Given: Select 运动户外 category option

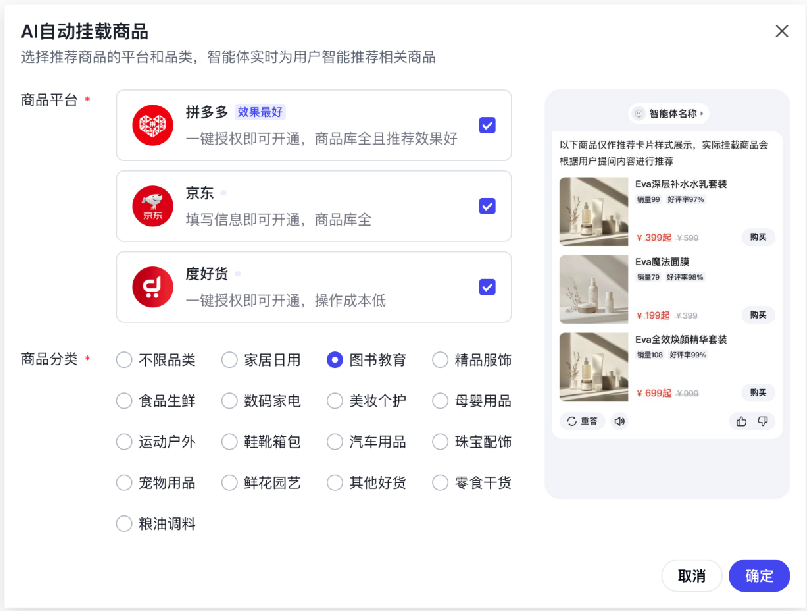Looking at the screenshot, I should (124, 442).
